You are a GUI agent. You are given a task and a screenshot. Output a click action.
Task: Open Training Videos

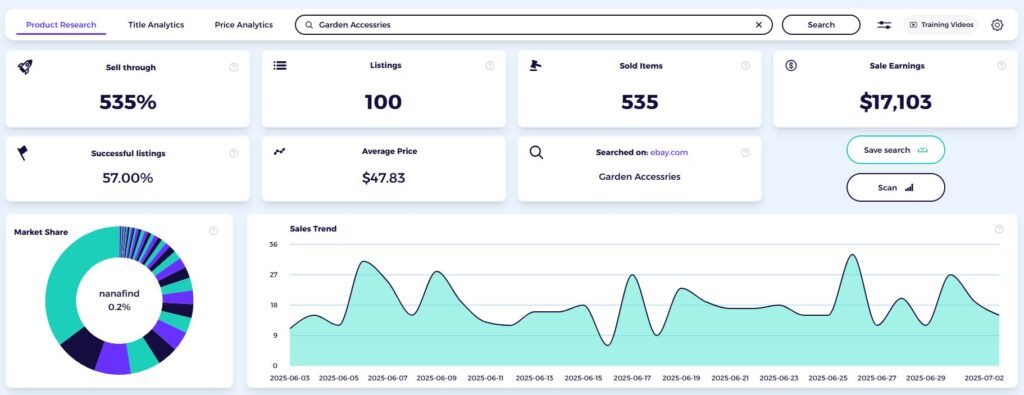pyautogui.click(x=941, y=25)
